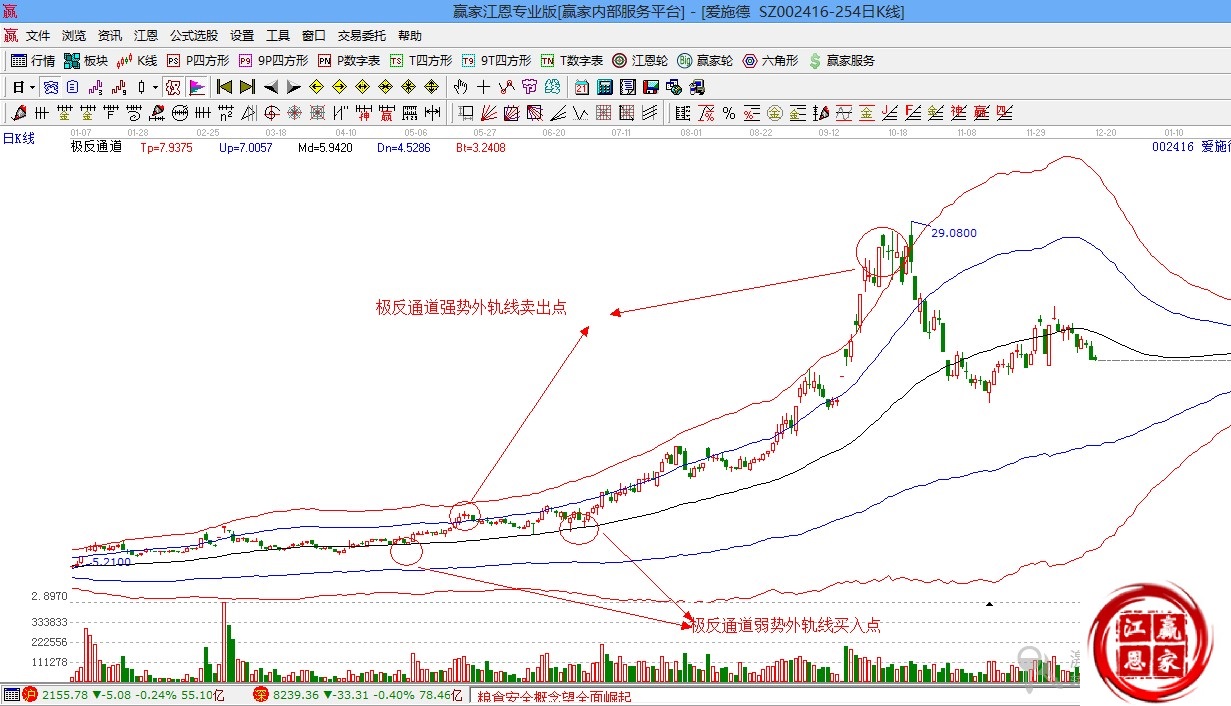Screen dimensions: 1231x706
Task: Click the calculator icon in toolbar
Action: (x=604, y=87)
